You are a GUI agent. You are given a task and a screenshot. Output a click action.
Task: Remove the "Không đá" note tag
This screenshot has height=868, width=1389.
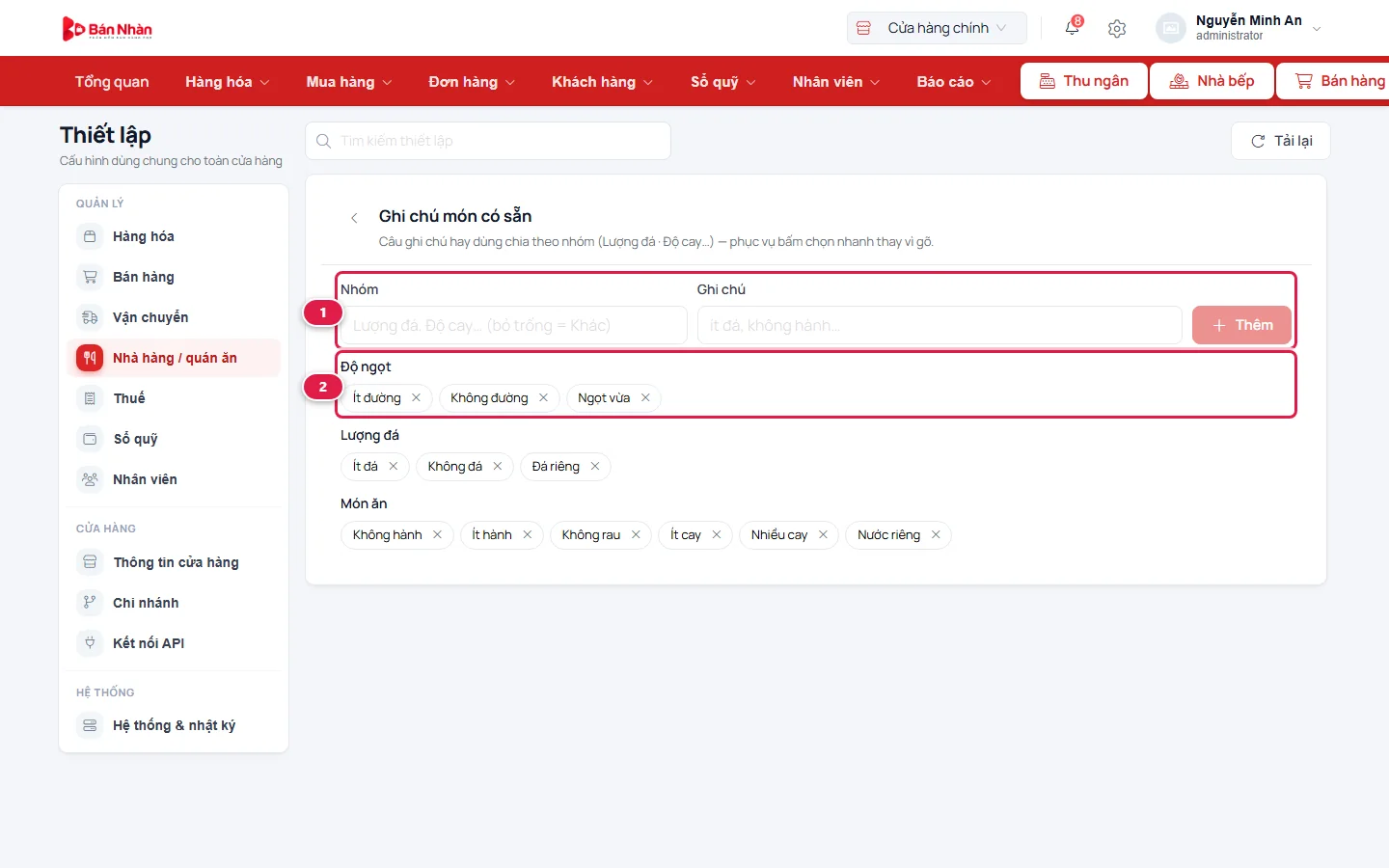(x=498, y=466)
